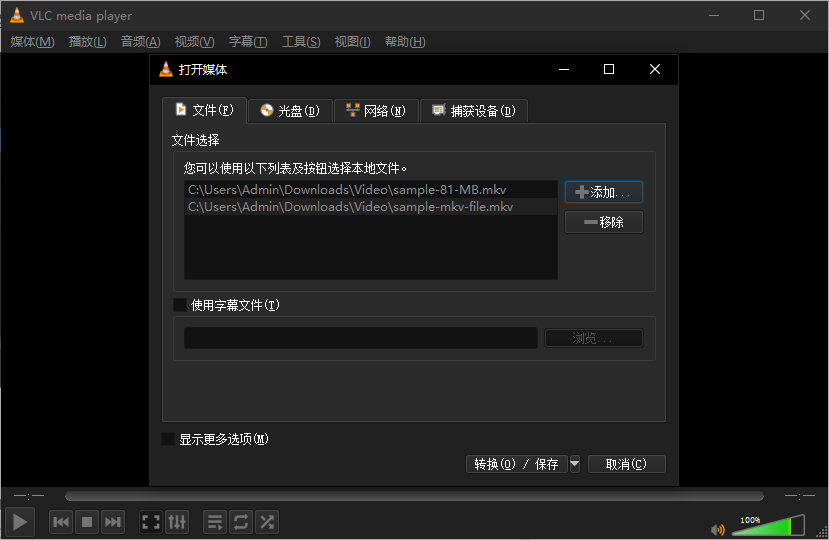Click the previous media button
The width and height of the screenshot is (829, 540).
coord(61,523)
